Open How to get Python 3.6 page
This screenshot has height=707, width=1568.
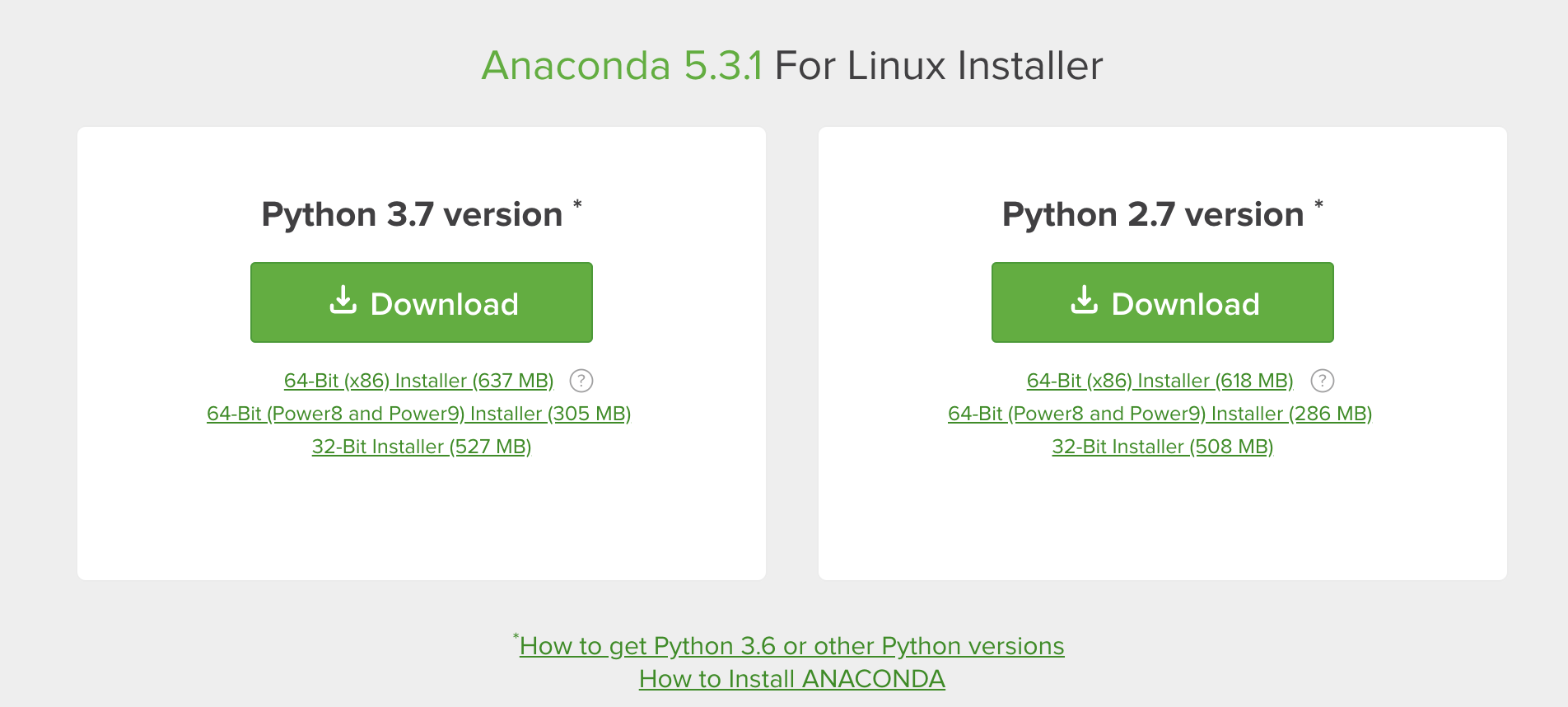[791, 646]
